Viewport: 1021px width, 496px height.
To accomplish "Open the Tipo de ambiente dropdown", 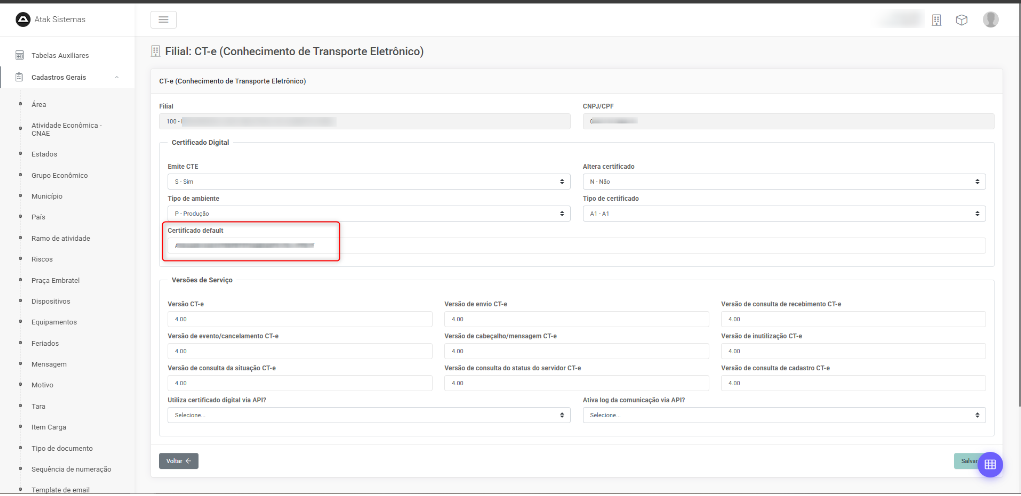I will pyautogui.click(x=369, y=214).
